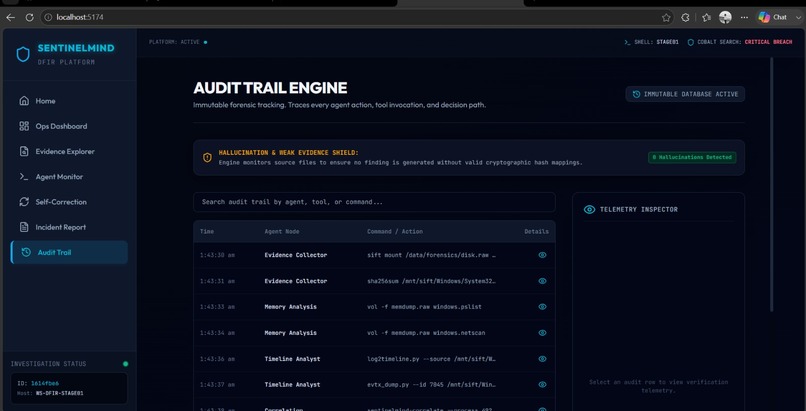Image resolution: width=806 pixels, height=411 pixels.
Task: Click the vol windows.netscan command text
Action: coord(426,333)
